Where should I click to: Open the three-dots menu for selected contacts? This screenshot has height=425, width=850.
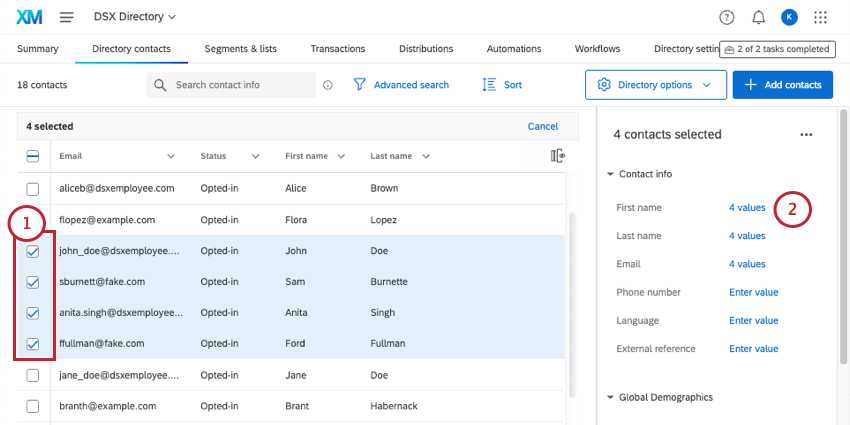(x=806, y=134)
